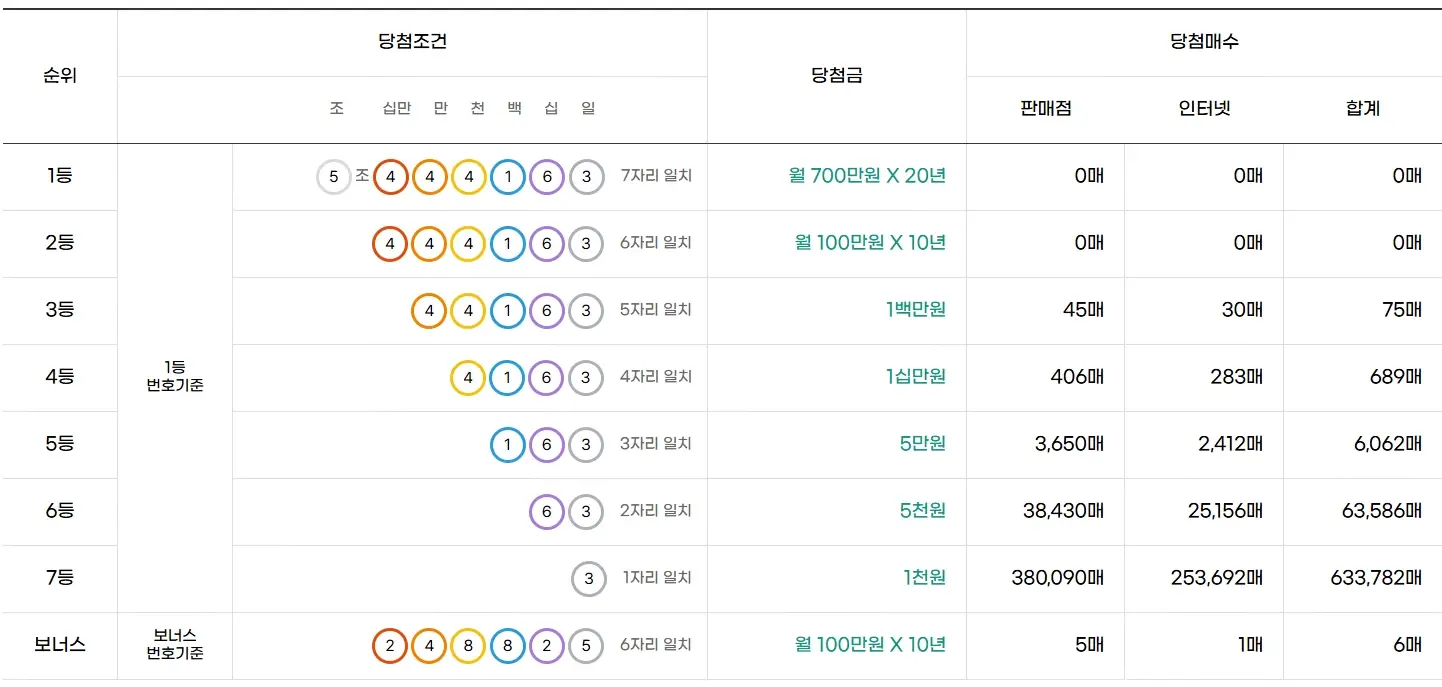Click the purple ball 6 in 2등 row

click(547, 244)
